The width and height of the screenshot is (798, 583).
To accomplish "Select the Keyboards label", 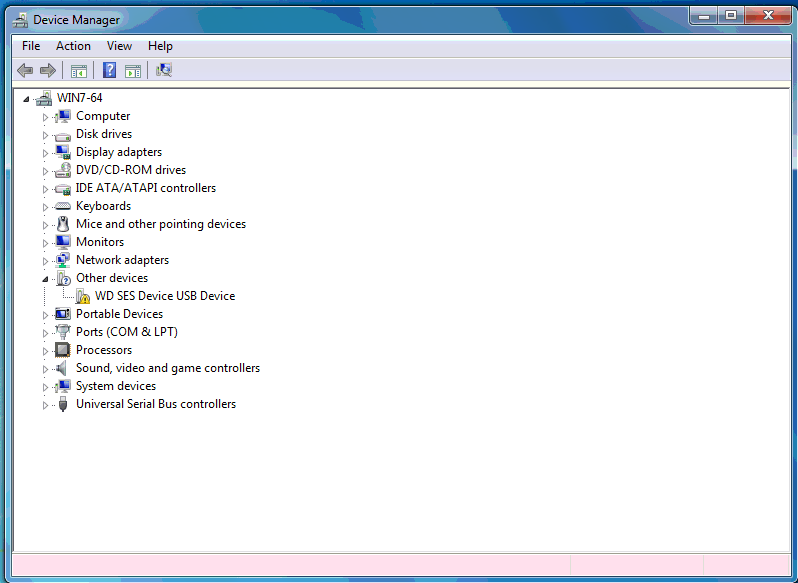I will pos(103,206).
